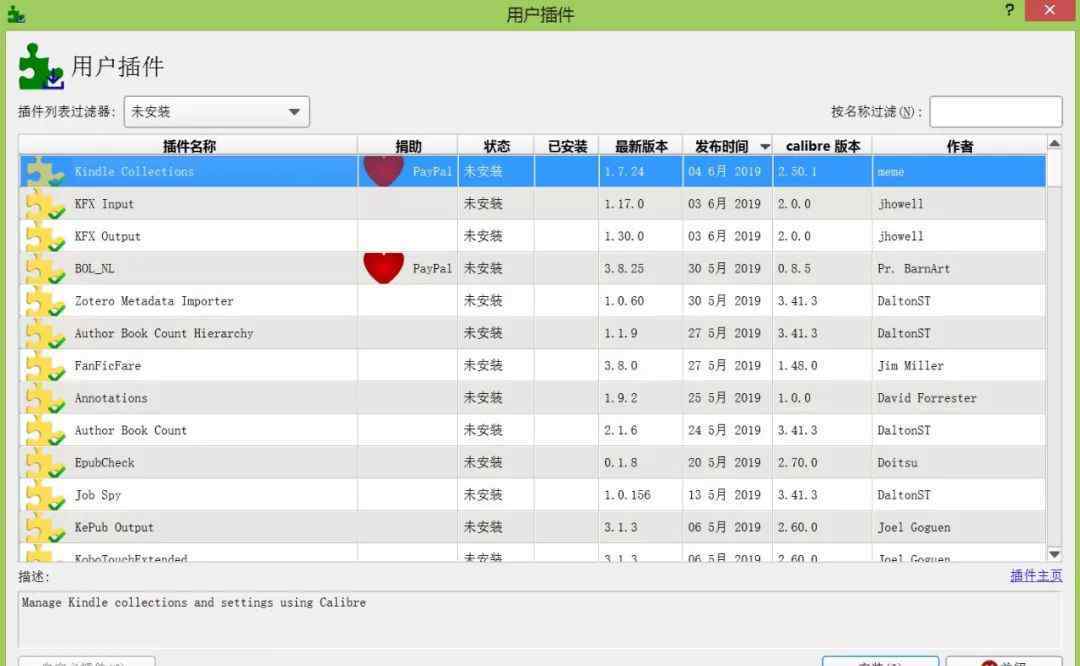
Task: Toggle the sort arrow on 发布时间 column
Action: [765, 147]
